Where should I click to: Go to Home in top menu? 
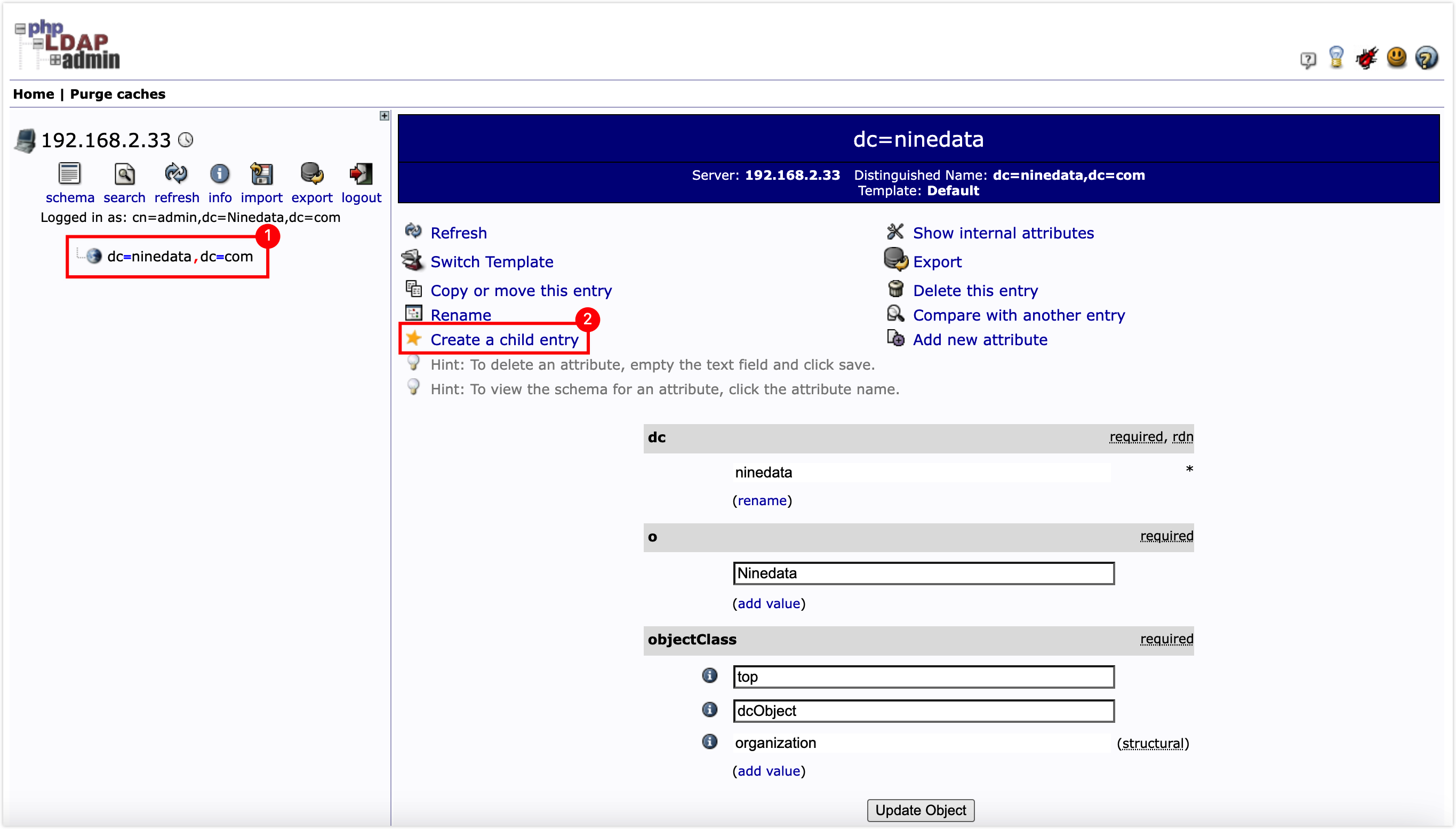pyautogui.click(x=34, y=94)
